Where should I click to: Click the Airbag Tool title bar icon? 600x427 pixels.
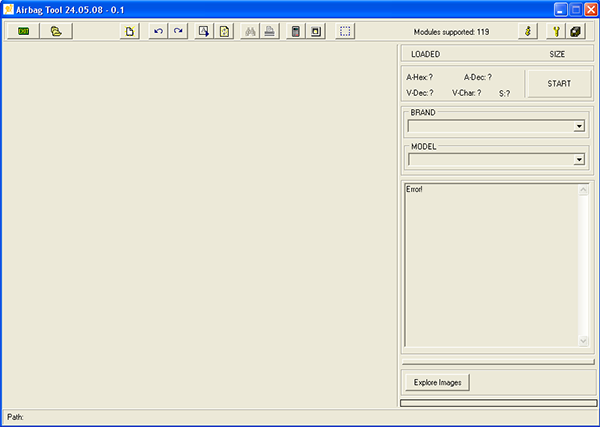(x=8, y=10)
